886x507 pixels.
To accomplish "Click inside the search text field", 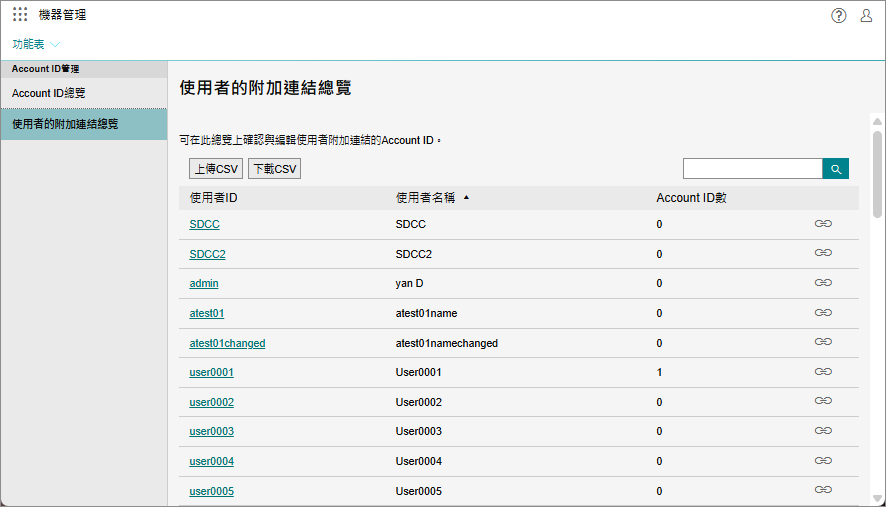I will tap(752, 168).
